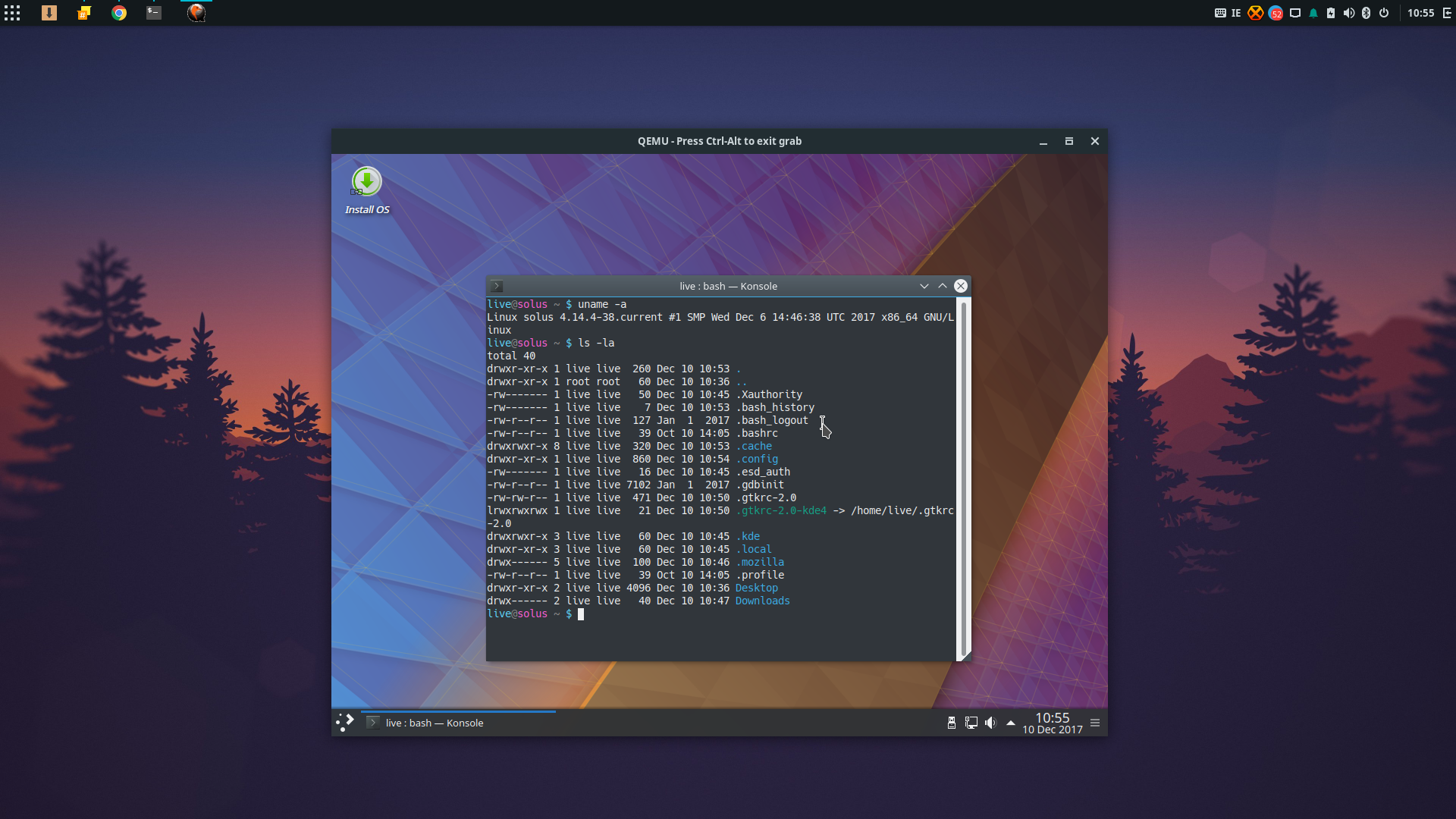This screenshot has width=1456, height=819.
Task: Open the host volume control
Action: [x=1348, y=13]
